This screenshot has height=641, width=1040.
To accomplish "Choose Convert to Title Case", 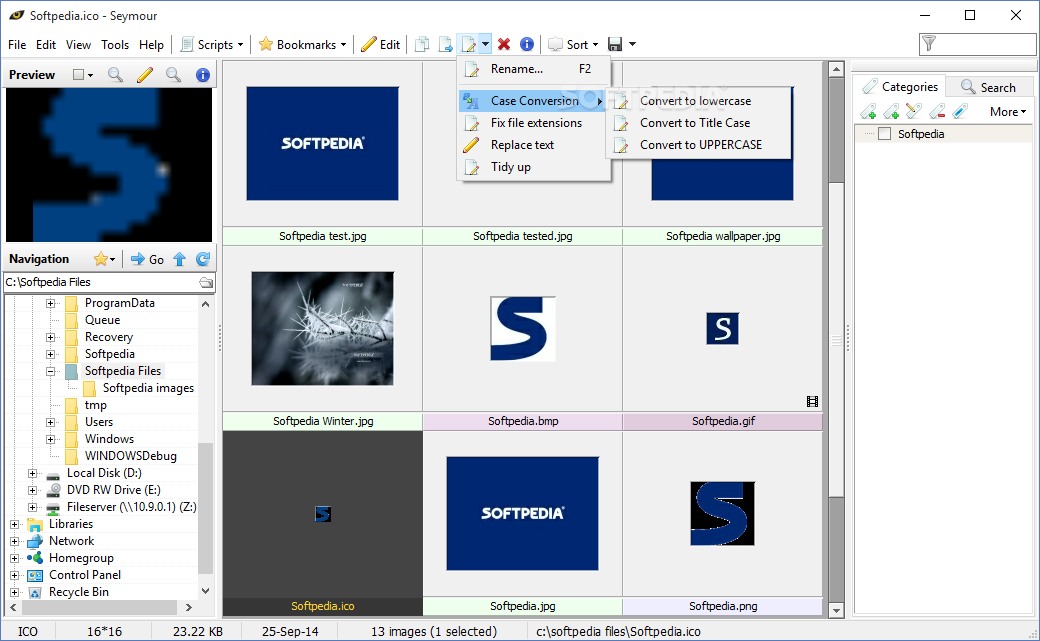I will pos(699,123).
